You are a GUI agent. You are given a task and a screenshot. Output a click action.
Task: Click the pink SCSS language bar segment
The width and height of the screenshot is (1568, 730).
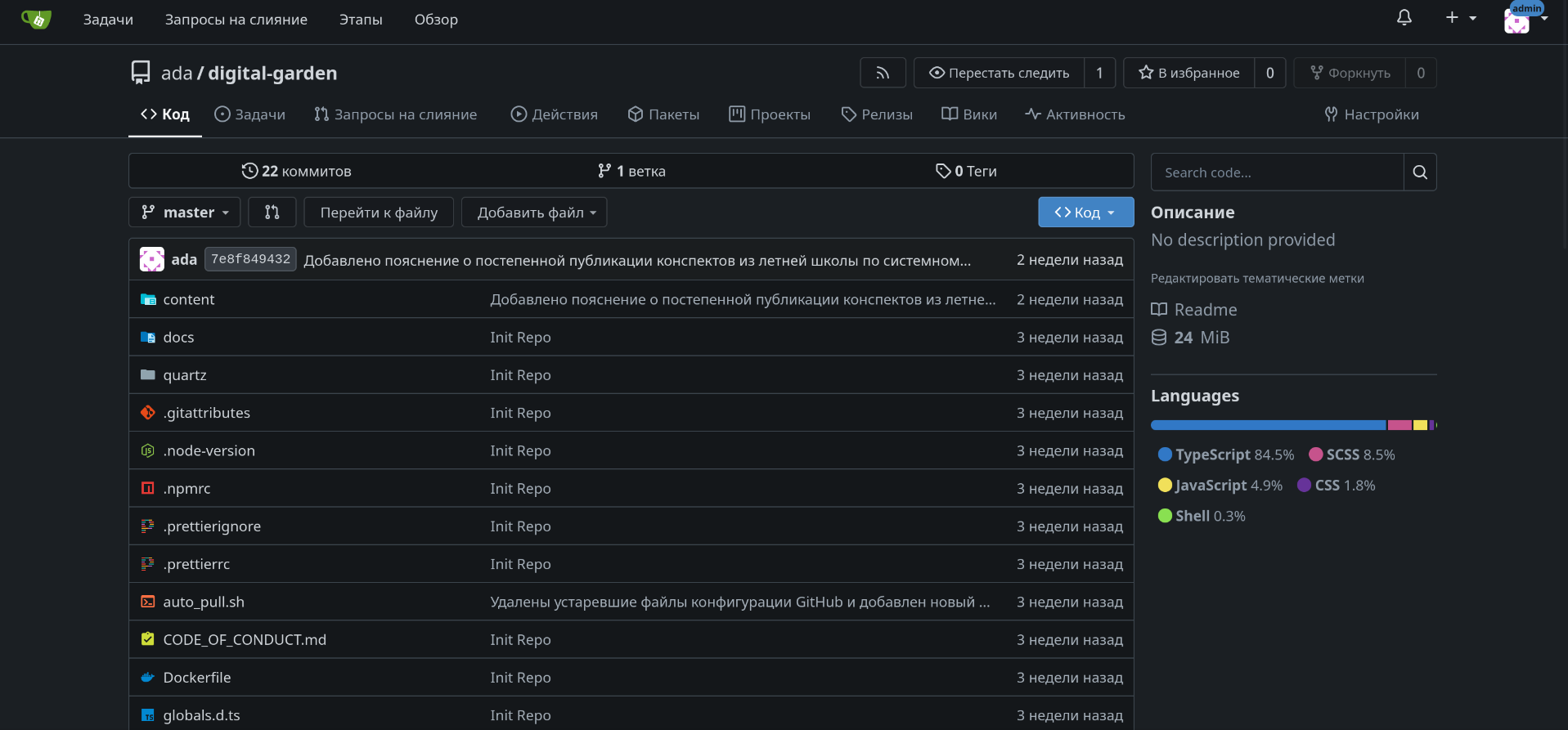tap(1400, 425)
